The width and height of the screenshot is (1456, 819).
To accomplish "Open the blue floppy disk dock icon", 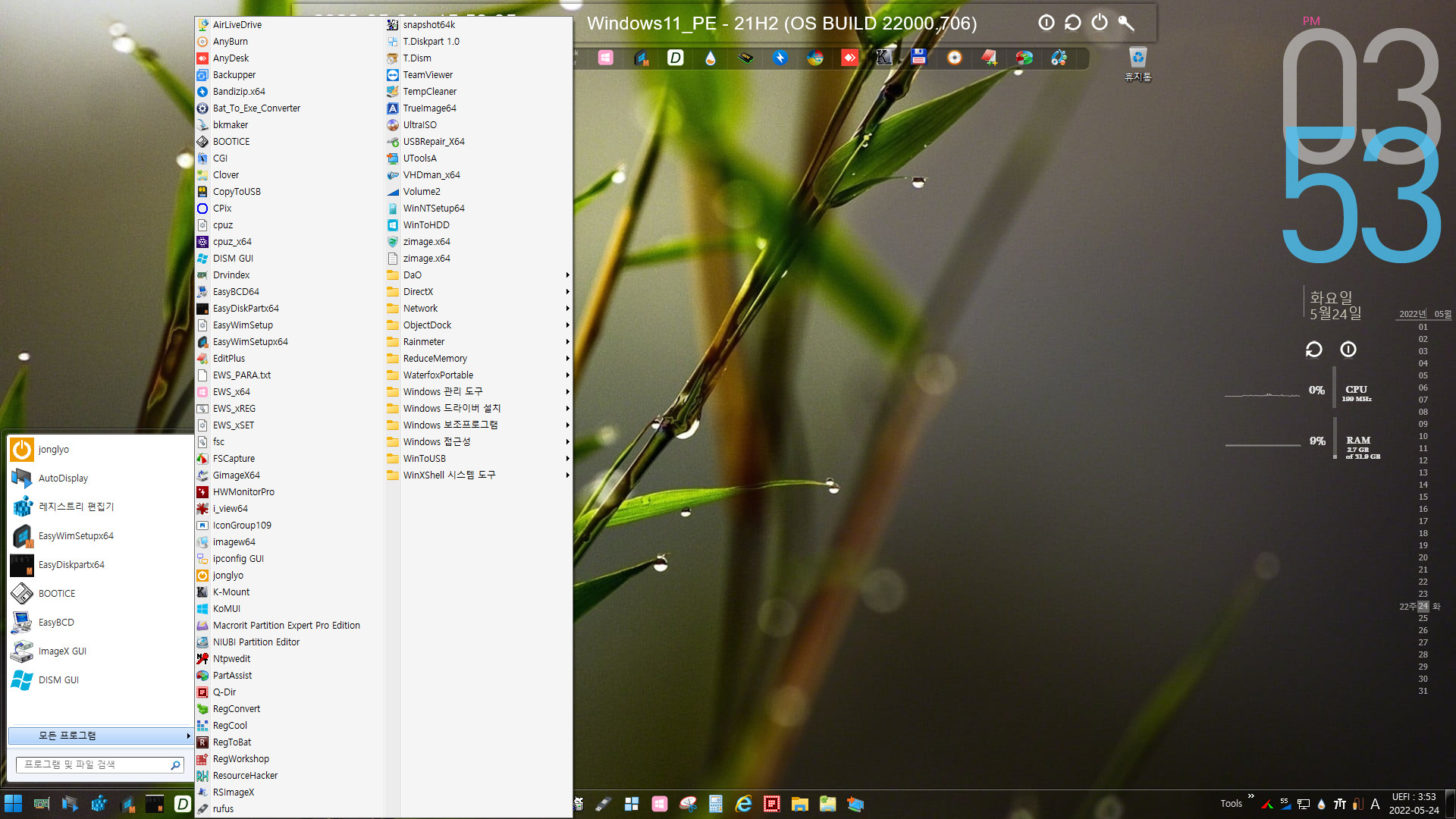I will coord(919,58).
